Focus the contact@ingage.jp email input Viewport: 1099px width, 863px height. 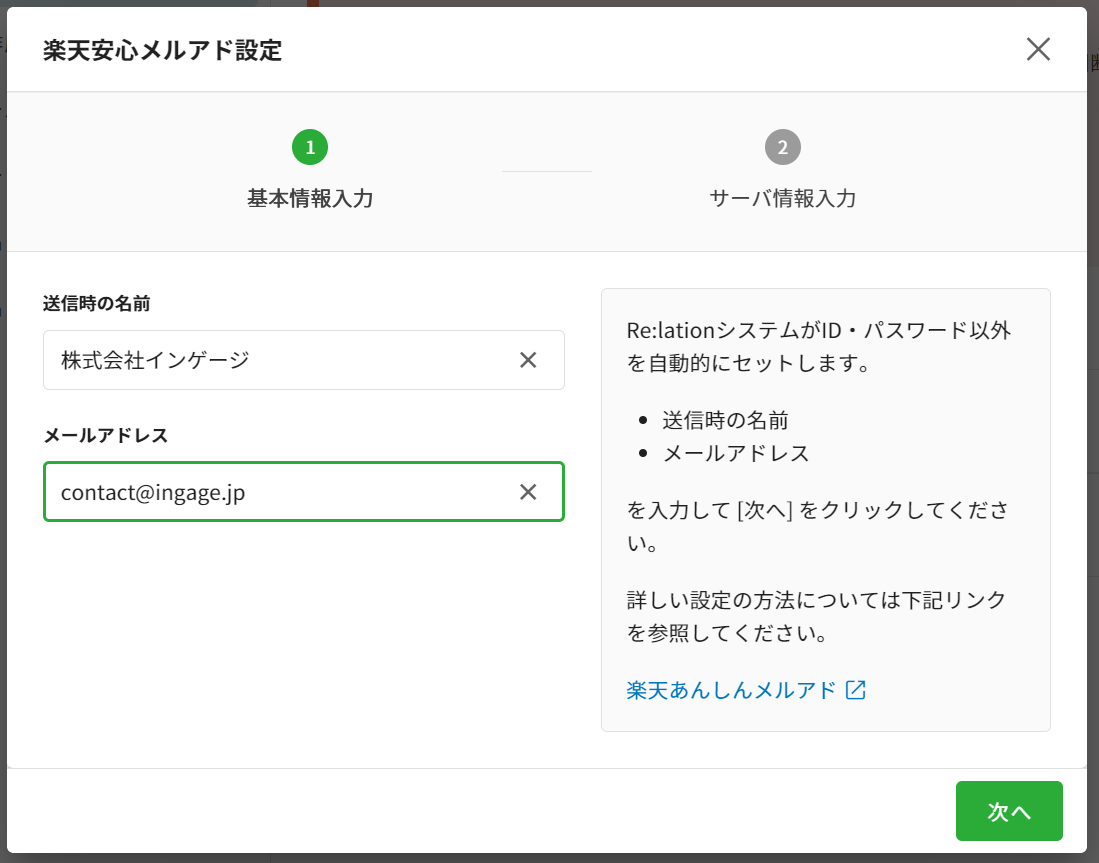(x=280, y=492)
